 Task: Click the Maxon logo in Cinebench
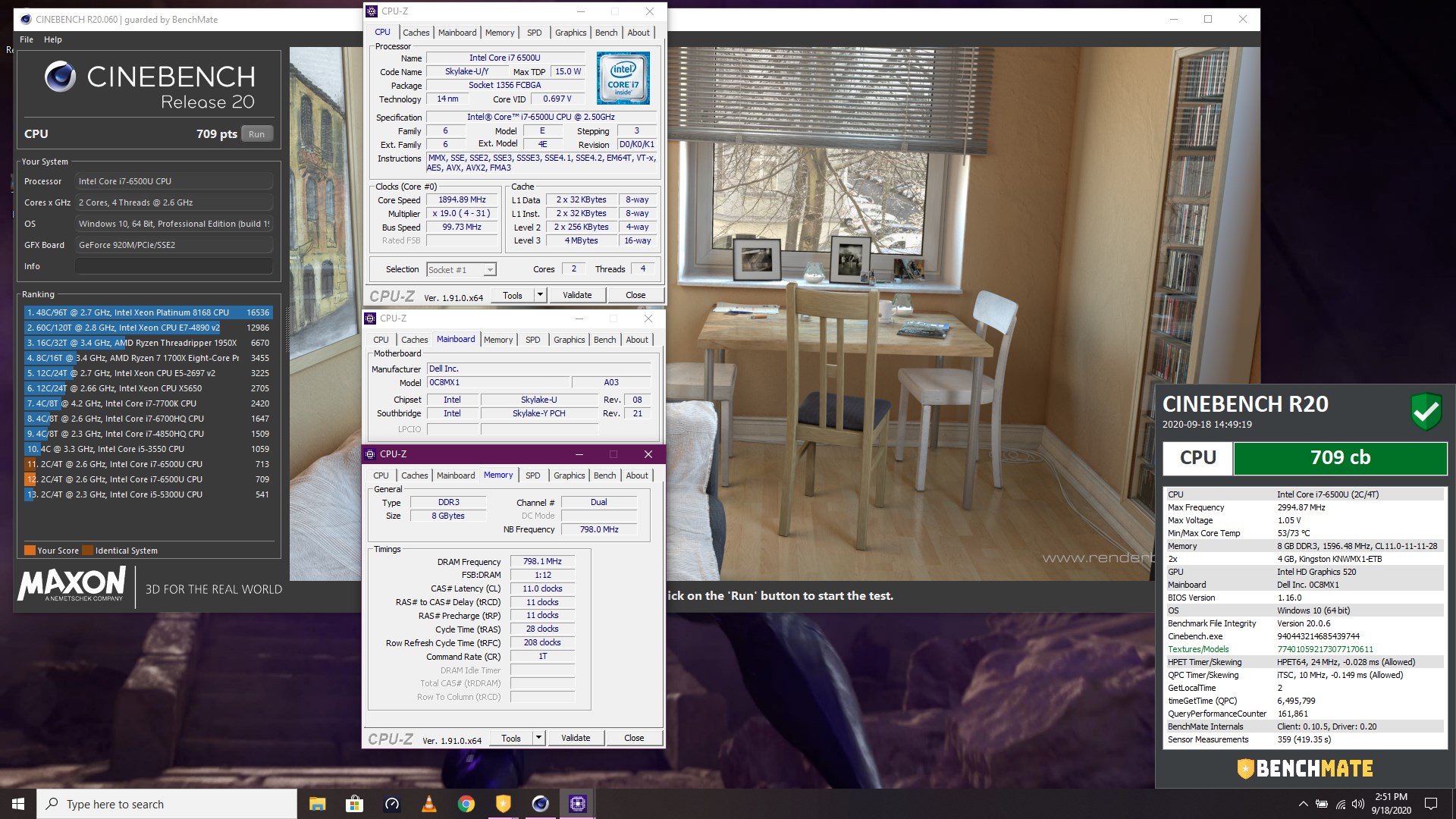coord(72,584)
